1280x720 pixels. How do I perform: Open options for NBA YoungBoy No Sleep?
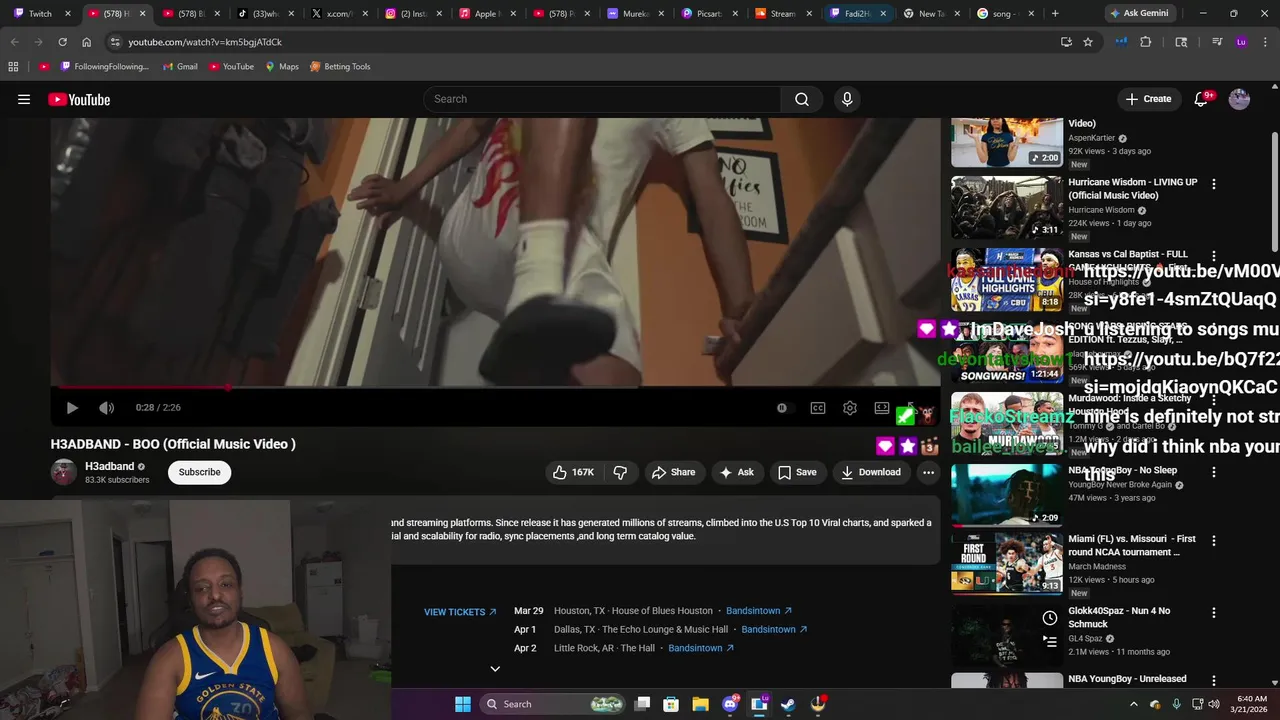[1213, 472]
